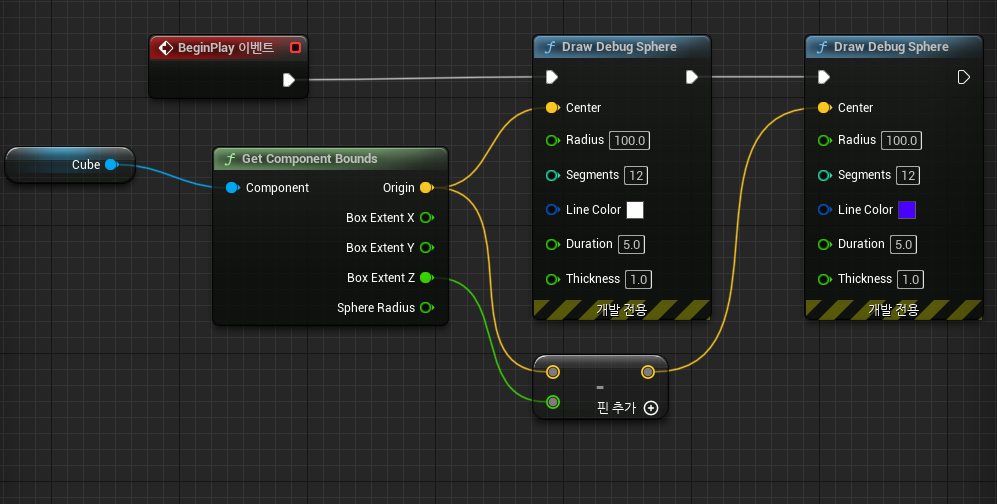Click the Box Extent Z output pin
Screen dimensions: 997x504
pyautogui.click(x=427, y=277)
